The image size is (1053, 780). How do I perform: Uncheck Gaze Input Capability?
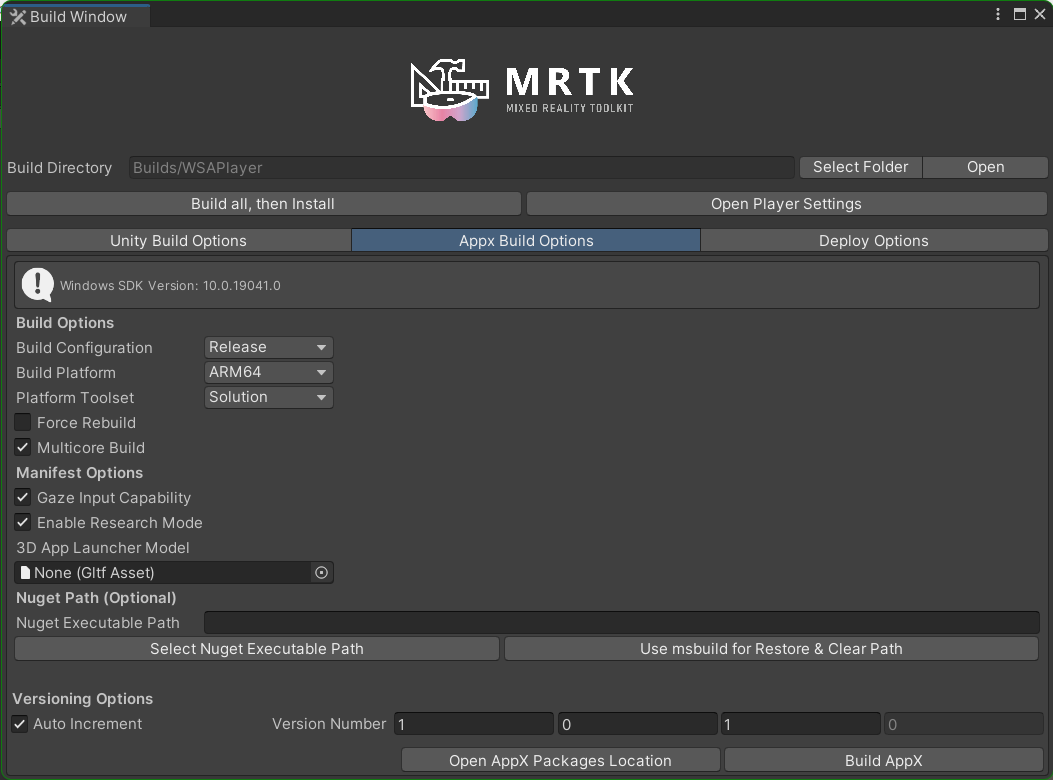tap(23, 497)
